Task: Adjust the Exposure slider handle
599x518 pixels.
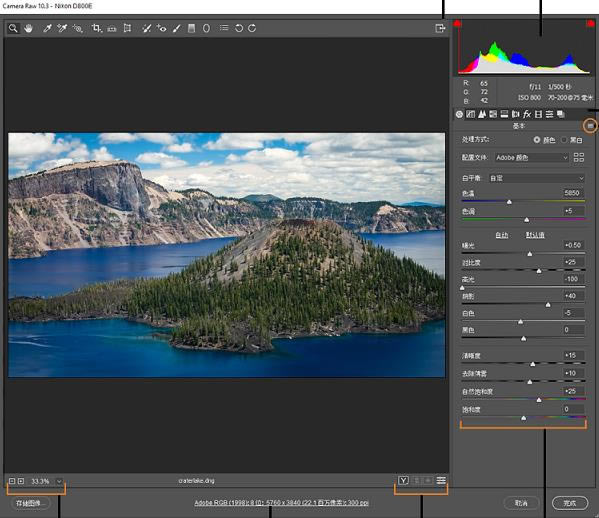Action: click(529, 254)
